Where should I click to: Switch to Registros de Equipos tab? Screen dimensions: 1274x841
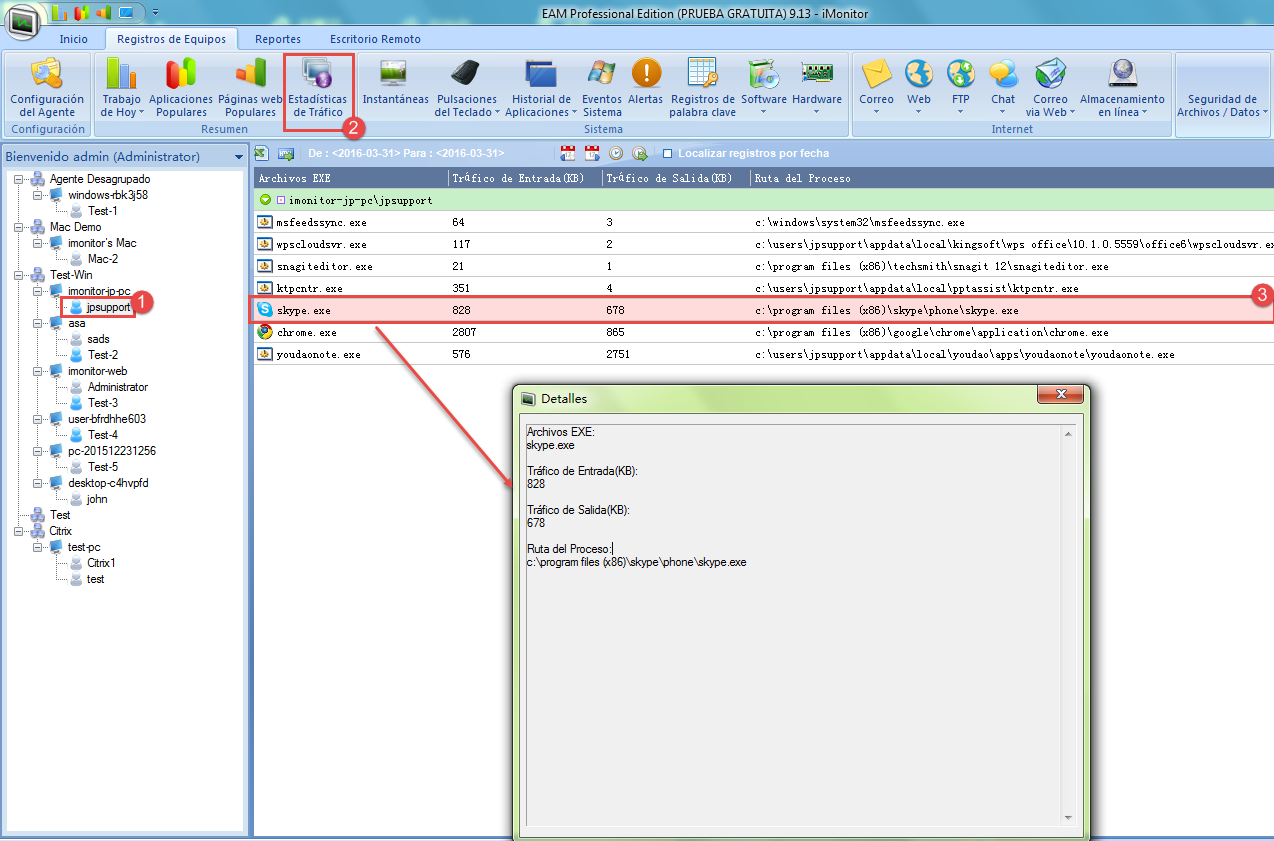(171, 39)
